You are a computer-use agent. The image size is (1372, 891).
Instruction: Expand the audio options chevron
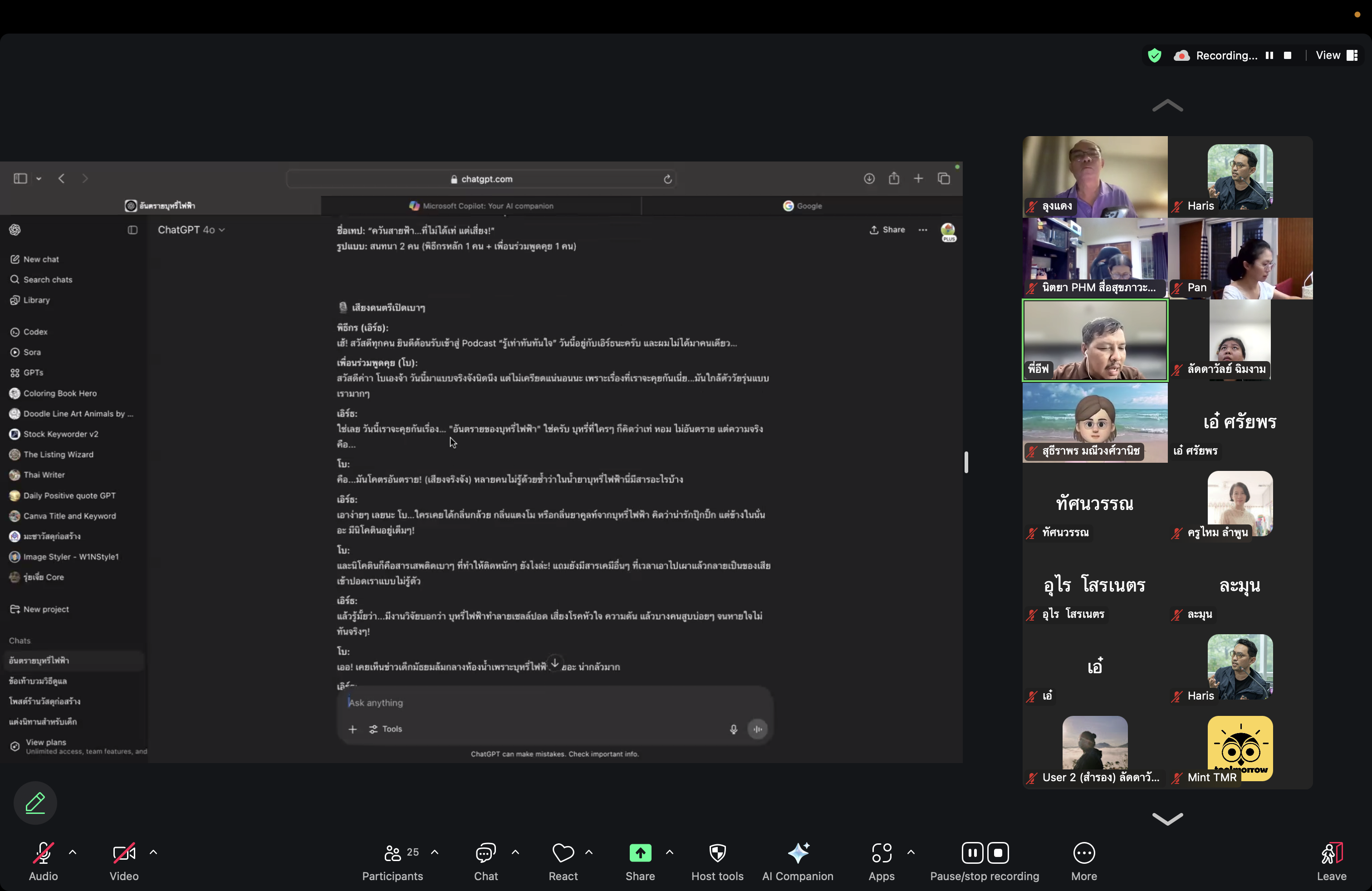[x=73, y=852]
